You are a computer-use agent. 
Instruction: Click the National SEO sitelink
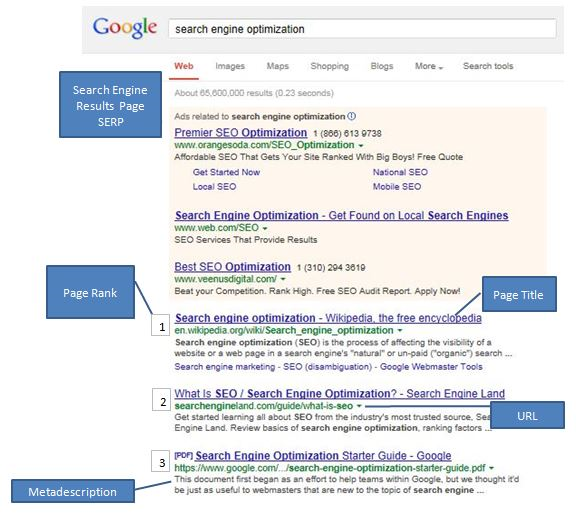tap(400, 172)
